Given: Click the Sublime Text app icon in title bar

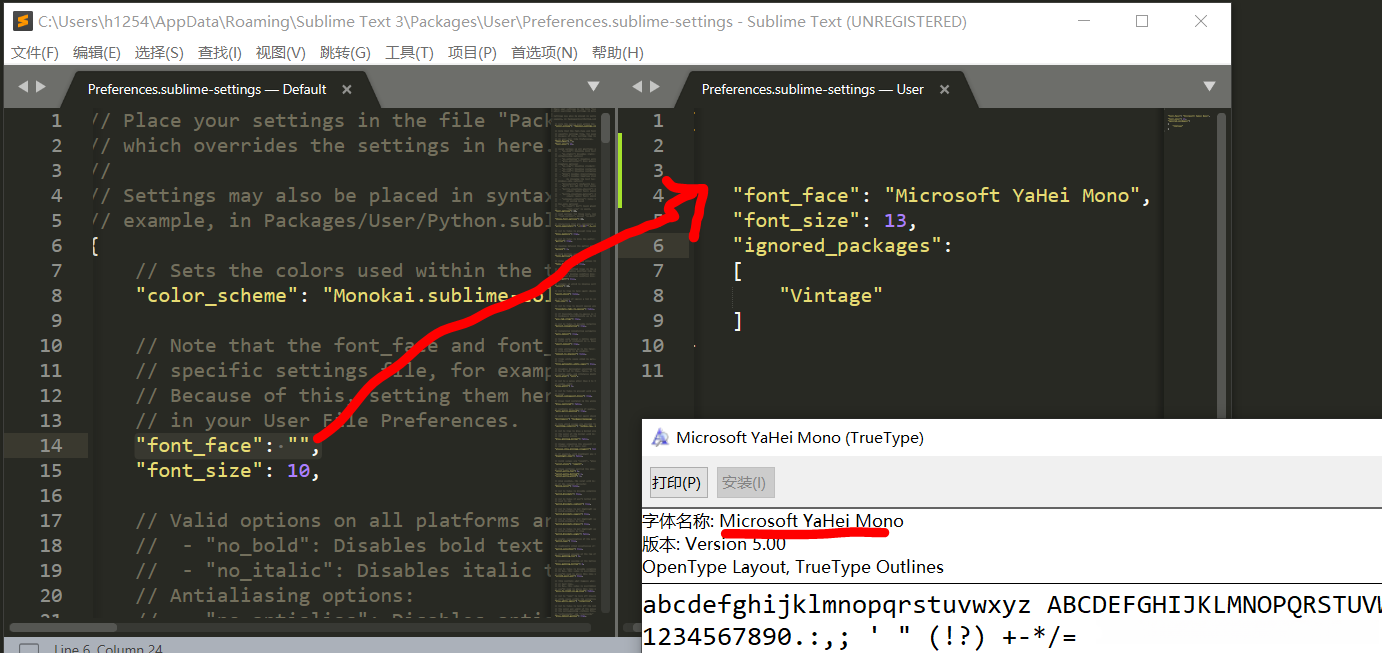Looking at the screenshot, I should coord(22,21).
